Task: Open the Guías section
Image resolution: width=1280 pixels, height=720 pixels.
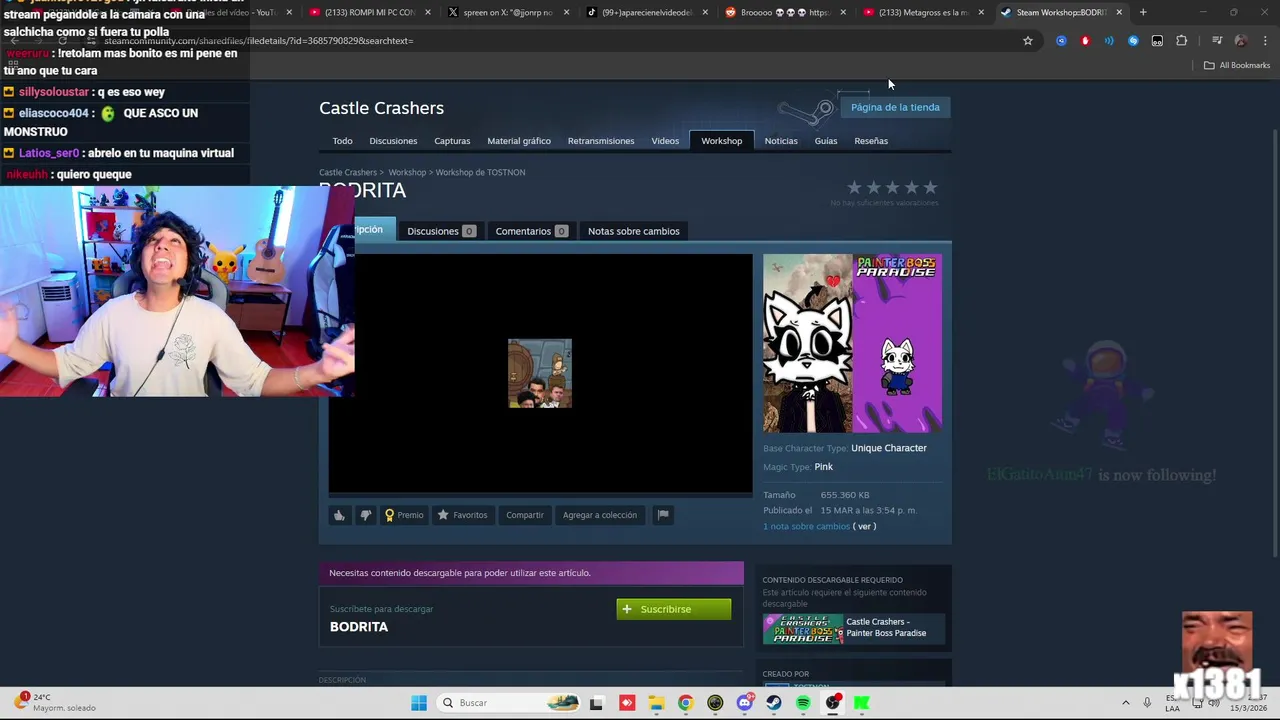Action: (x=826, y=141)
